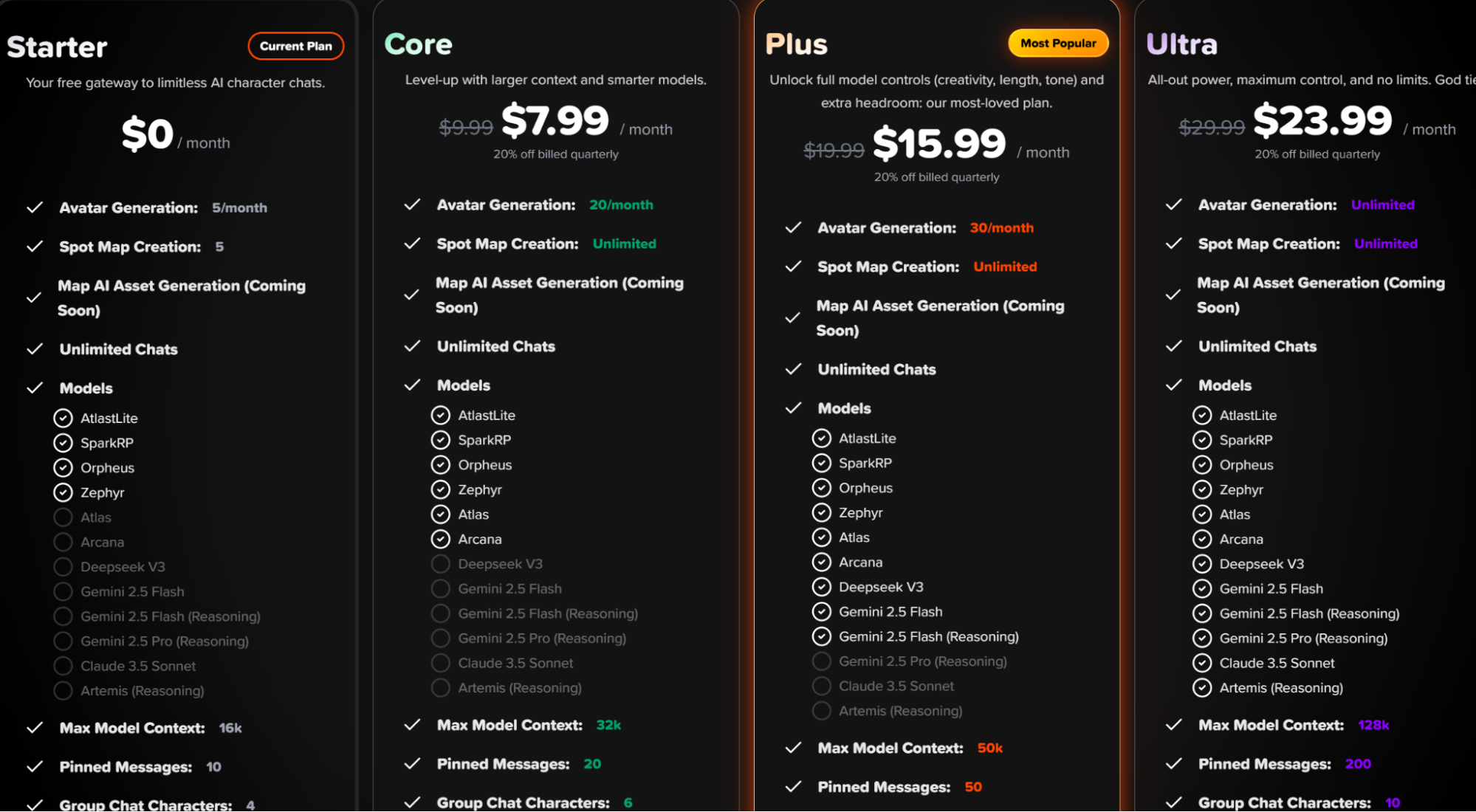The height and width of the screenshot is (812, 1476).
Task: Click the Core plan title
Action: 418,44
